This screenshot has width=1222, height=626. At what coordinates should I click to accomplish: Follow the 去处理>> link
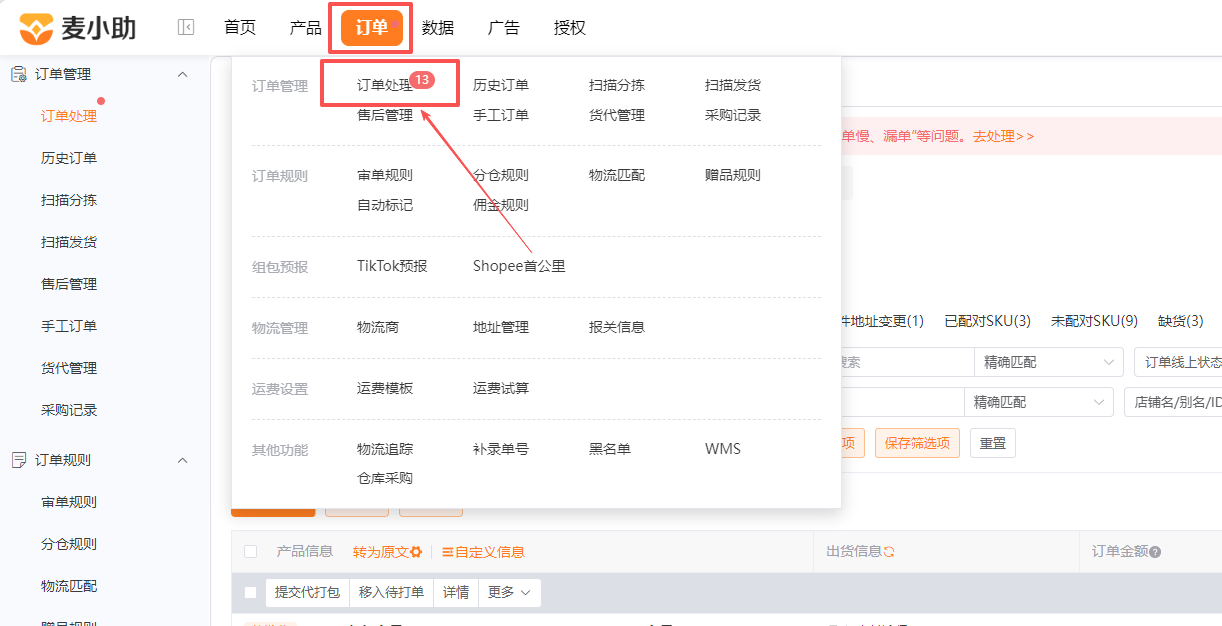pos(1004,136)
